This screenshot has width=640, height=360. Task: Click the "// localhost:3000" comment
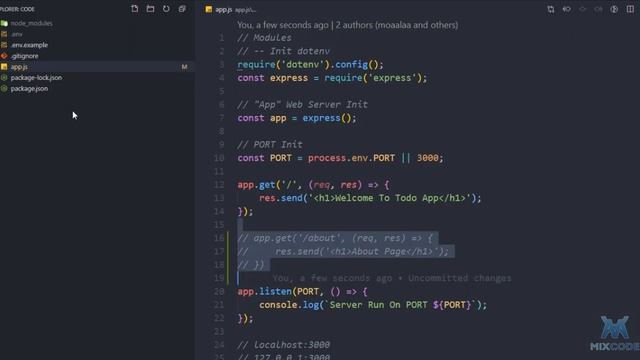click(283, 345)
